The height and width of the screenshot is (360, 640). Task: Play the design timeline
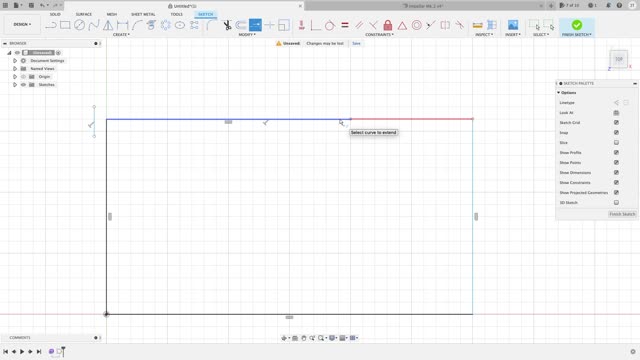(22, 351)
